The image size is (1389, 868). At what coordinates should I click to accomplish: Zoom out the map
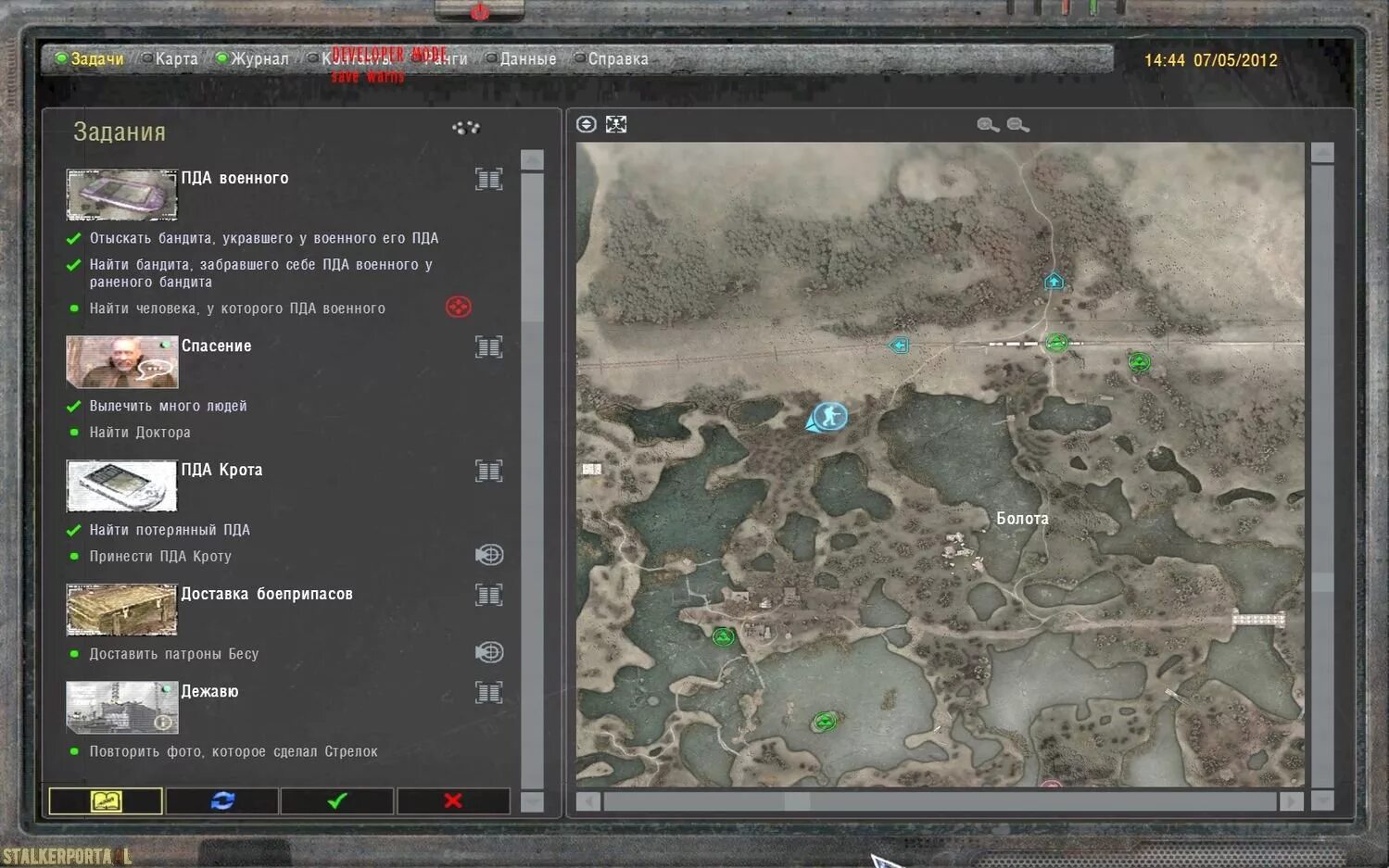(1017, 124)
